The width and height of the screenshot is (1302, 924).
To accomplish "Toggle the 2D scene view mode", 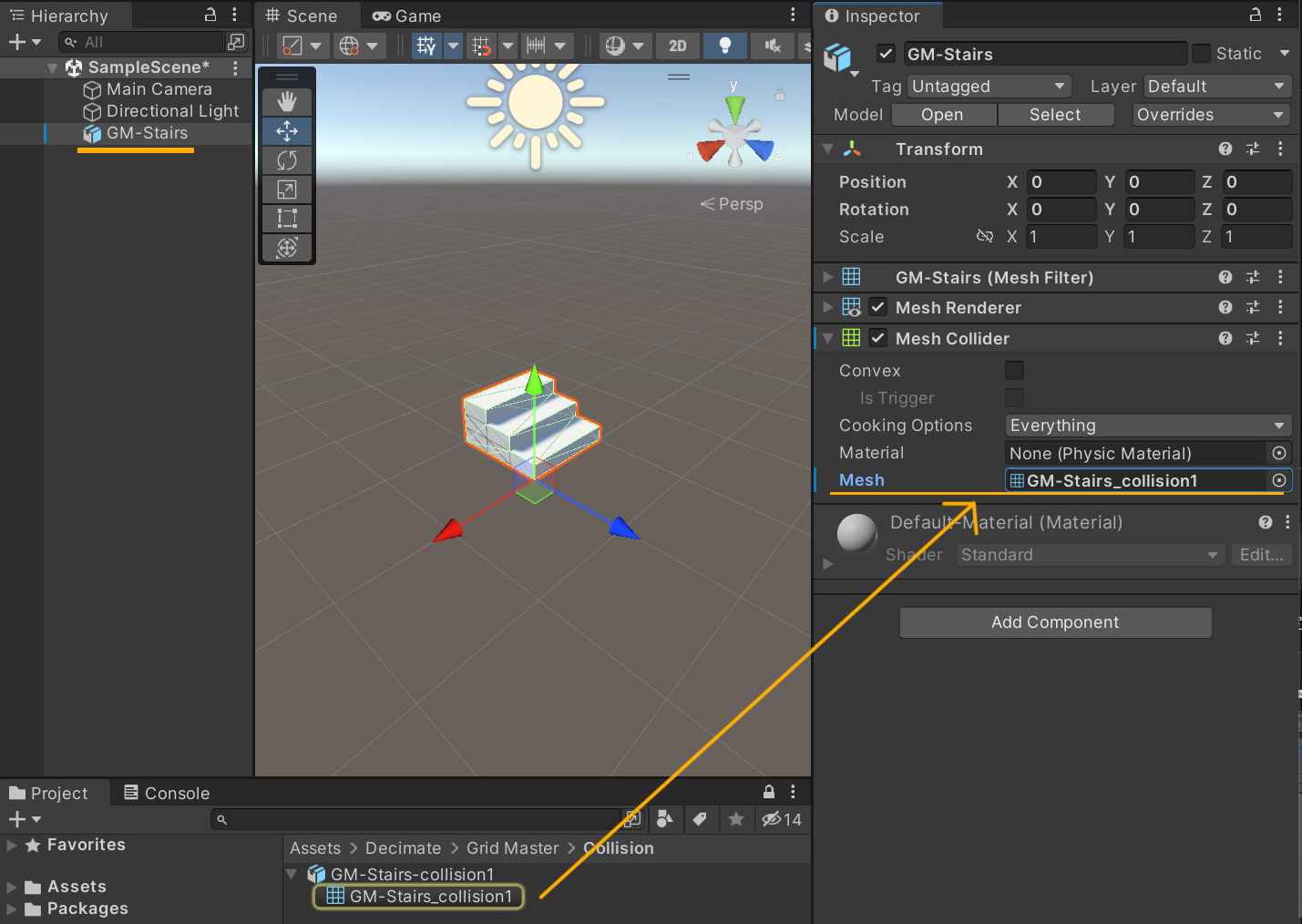I will (677, 46).
